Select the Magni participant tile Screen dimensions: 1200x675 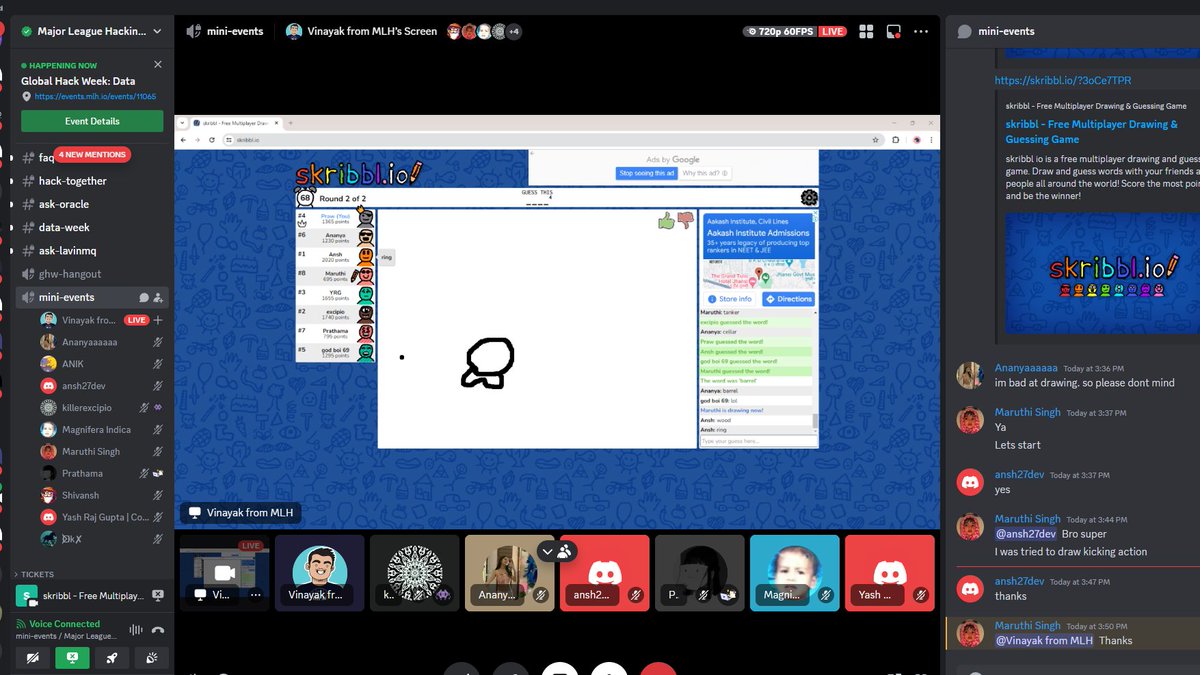795,573
